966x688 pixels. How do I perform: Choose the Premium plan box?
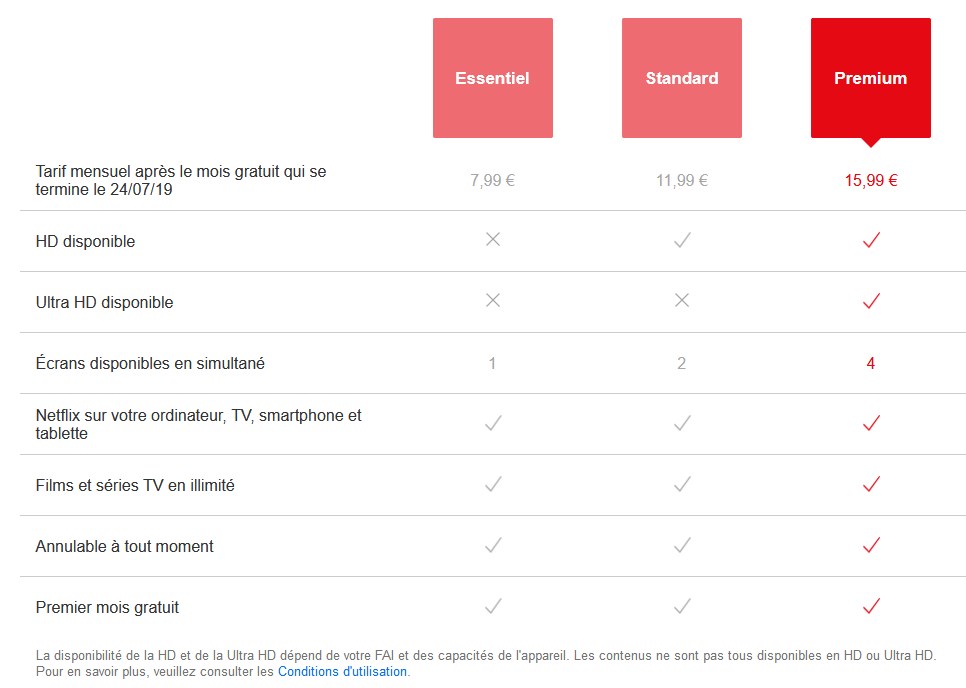click(x=871, y=78)
